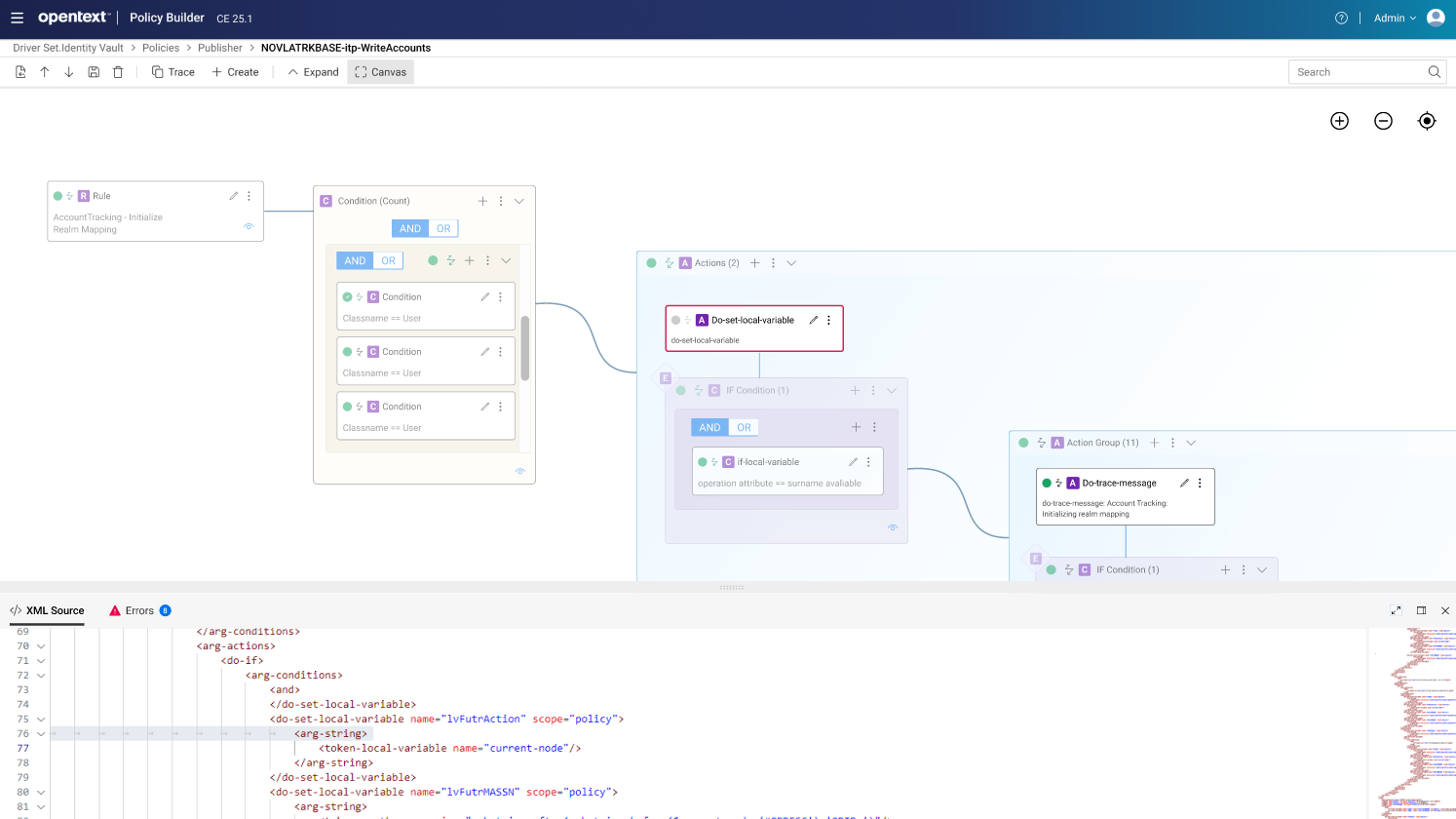
Task: Add item to Condition (Count) group
Action: tap(482, 201)
